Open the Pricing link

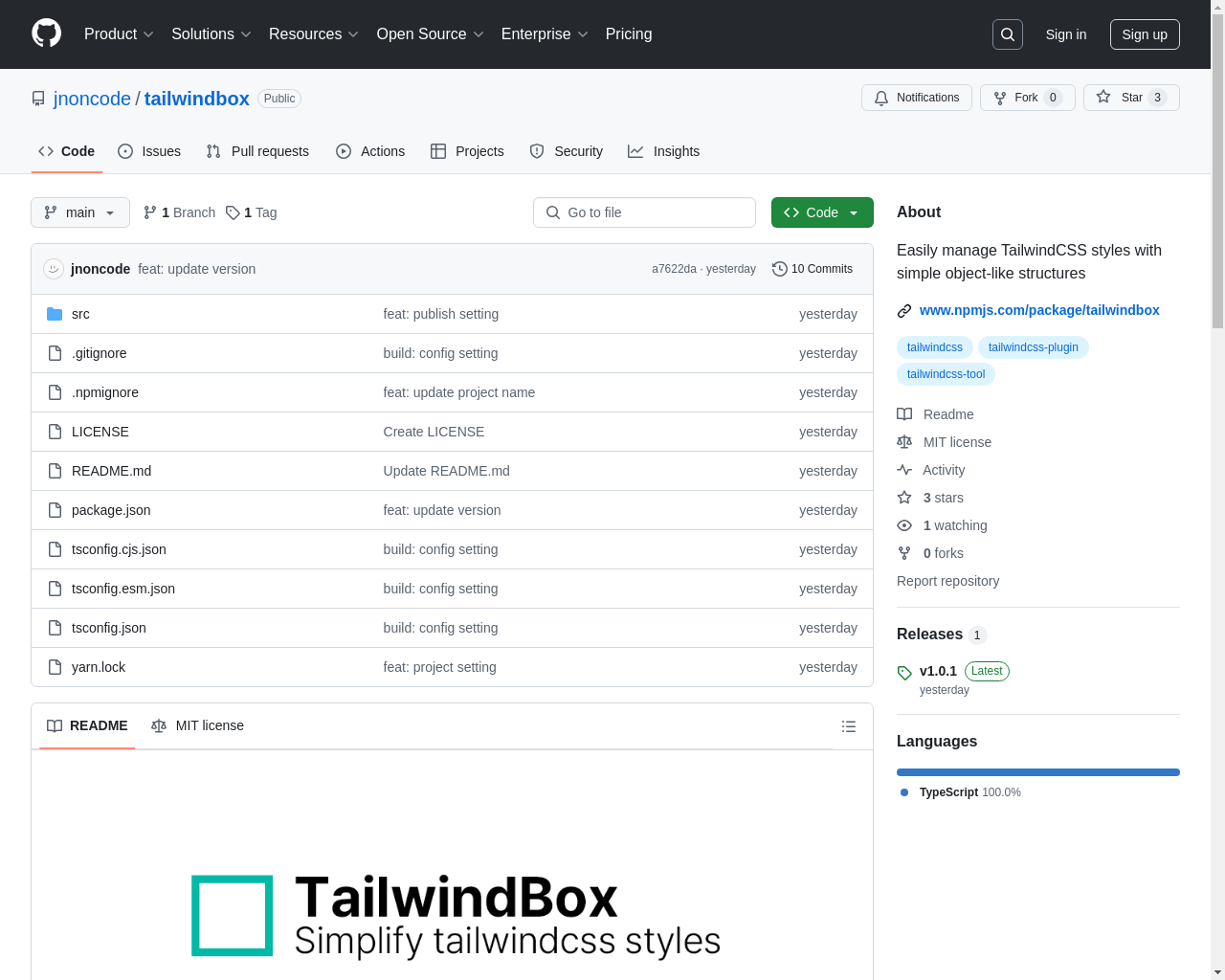click(629, 34)
